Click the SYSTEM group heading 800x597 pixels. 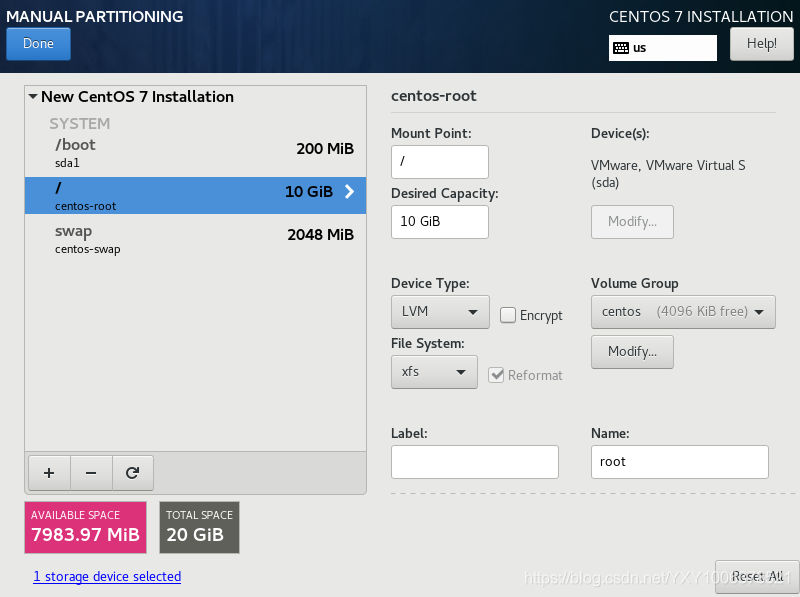(80, 123)
